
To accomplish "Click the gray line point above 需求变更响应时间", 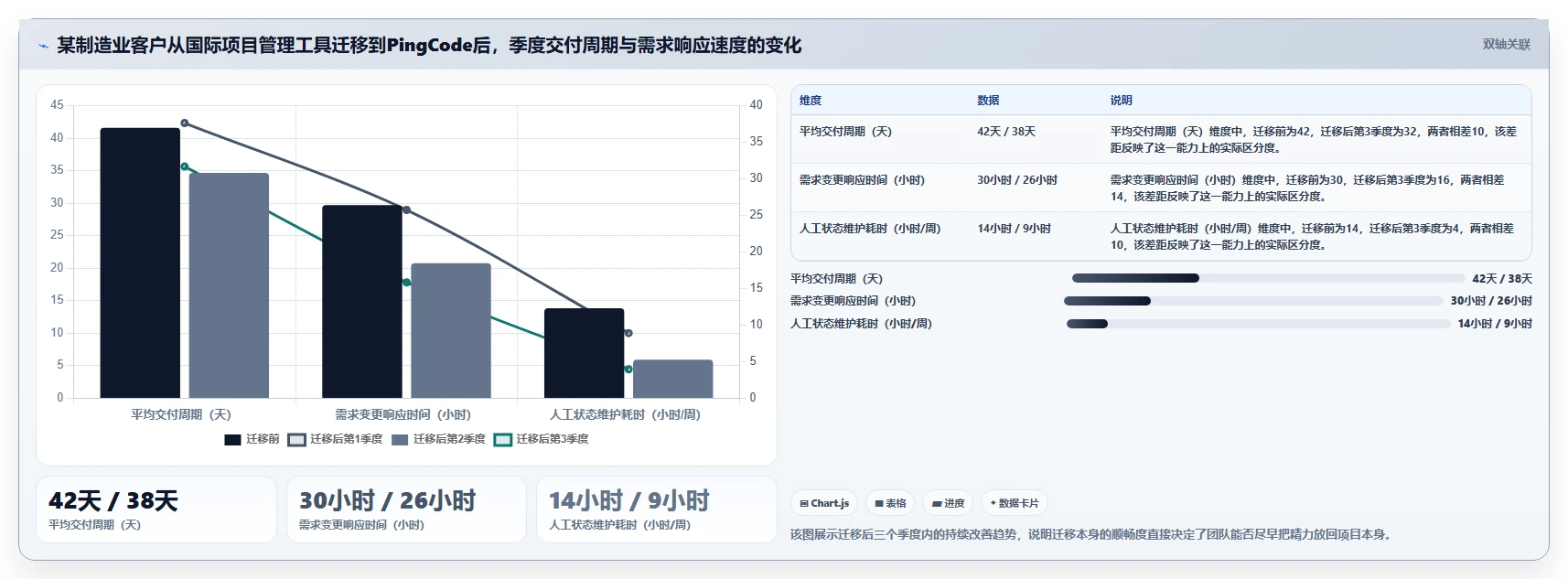I will pyautogui.click(x=406, y=209).
